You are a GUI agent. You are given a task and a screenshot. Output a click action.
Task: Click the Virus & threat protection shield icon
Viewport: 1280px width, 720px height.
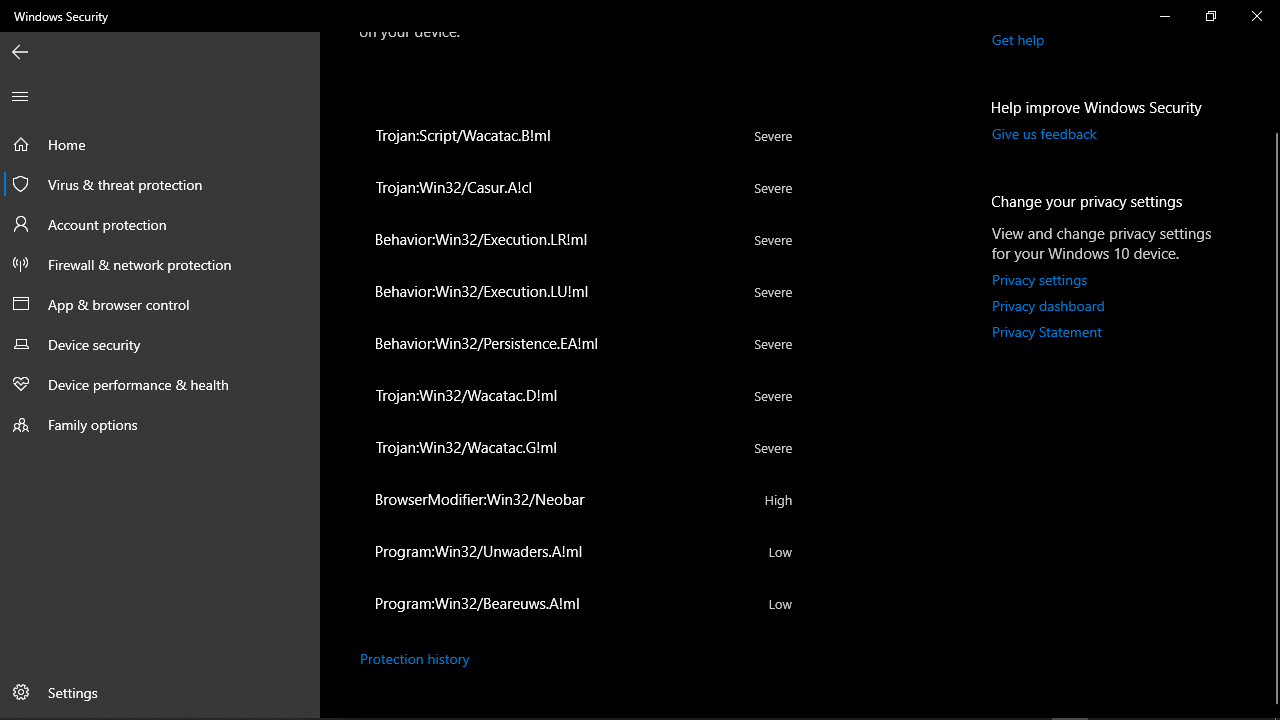pyautogui.click(x=21, y=185)
